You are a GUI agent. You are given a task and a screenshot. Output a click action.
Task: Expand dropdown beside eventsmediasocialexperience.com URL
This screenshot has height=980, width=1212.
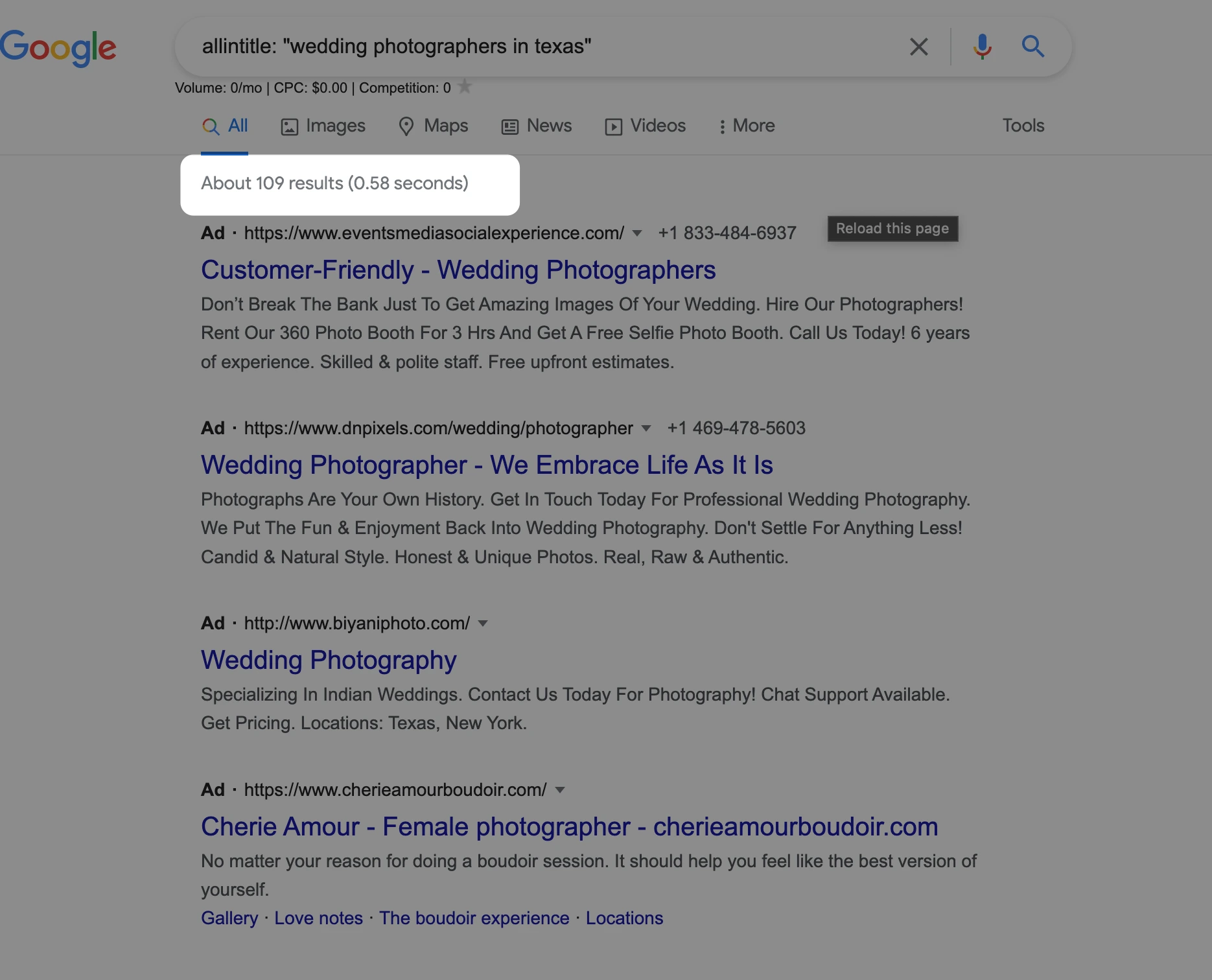[637, 233]
